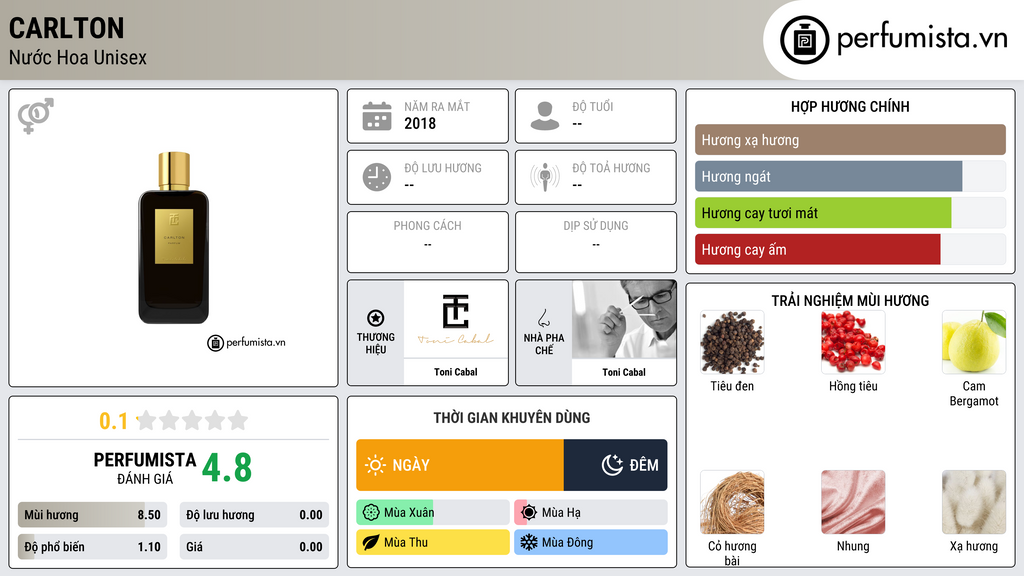
Task: Select the Xạ hương note image
Action: (974, 502)
